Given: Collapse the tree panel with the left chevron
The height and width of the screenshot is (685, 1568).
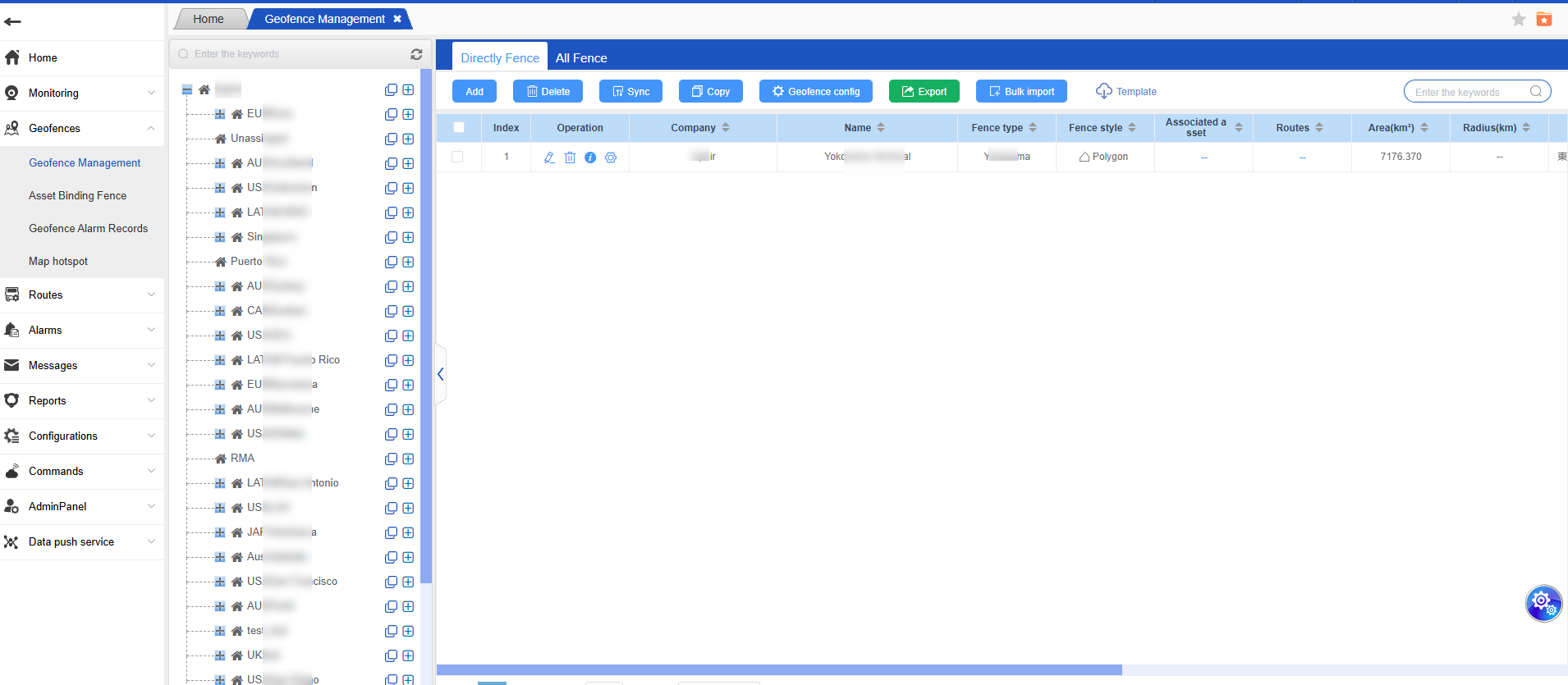Looking at the screenshot, I should 441,374.
